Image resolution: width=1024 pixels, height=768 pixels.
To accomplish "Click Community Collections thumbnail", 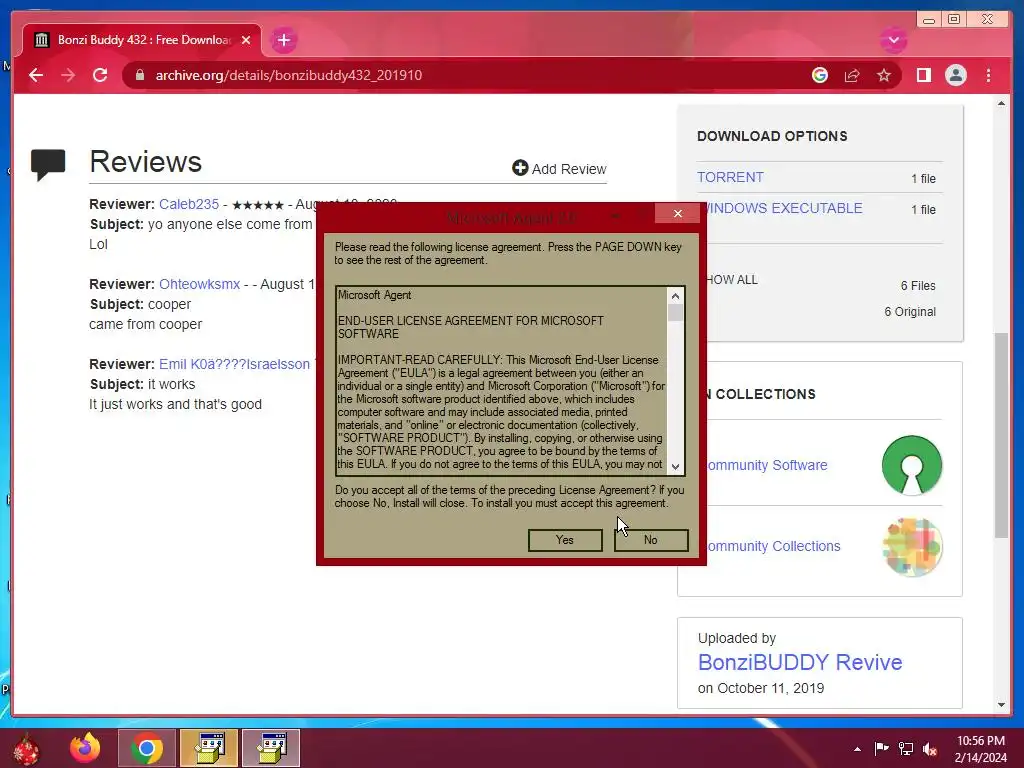I will tap(912, 547).
